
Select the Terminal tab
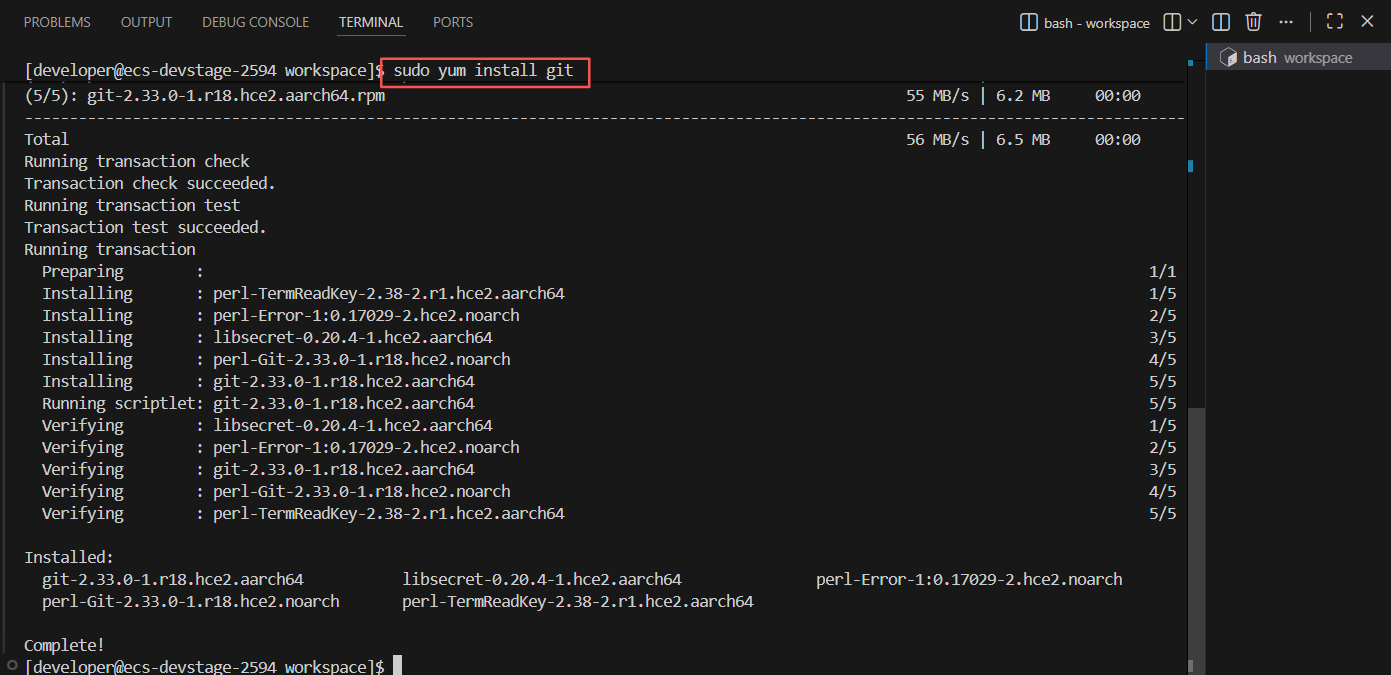(x=371, y=22)
